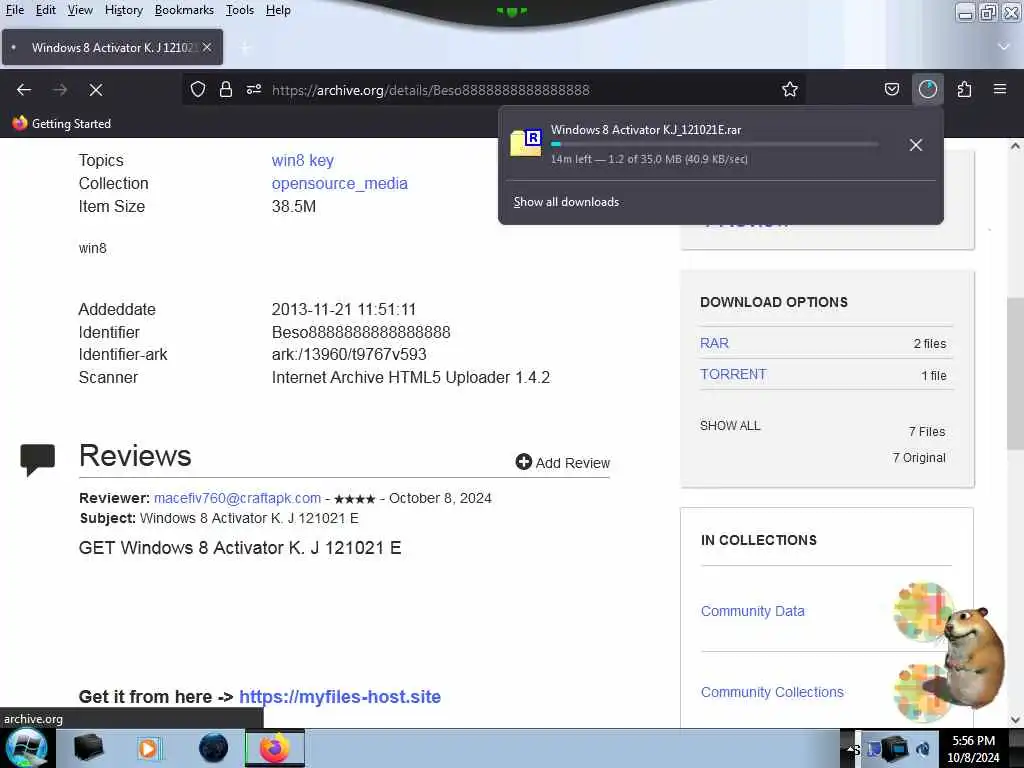Select the Windows 8 Activator browser tab
The height and width of the screenshot is (768, 1024).
(x=112, y=47)
